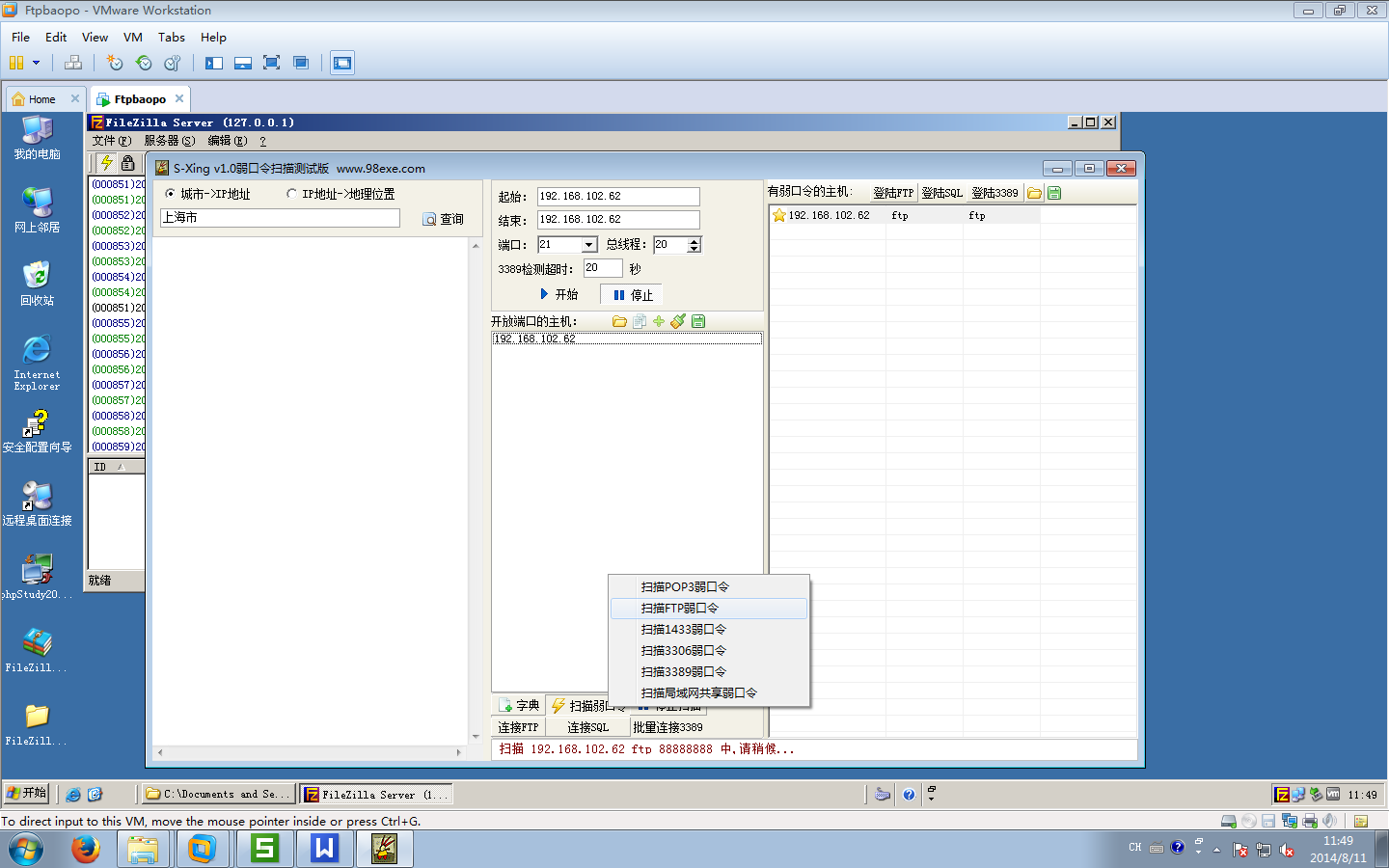Choose 扫描1433弱口令 from popup menu
This screenshot has height=868, width=1389.
(709, 629)
